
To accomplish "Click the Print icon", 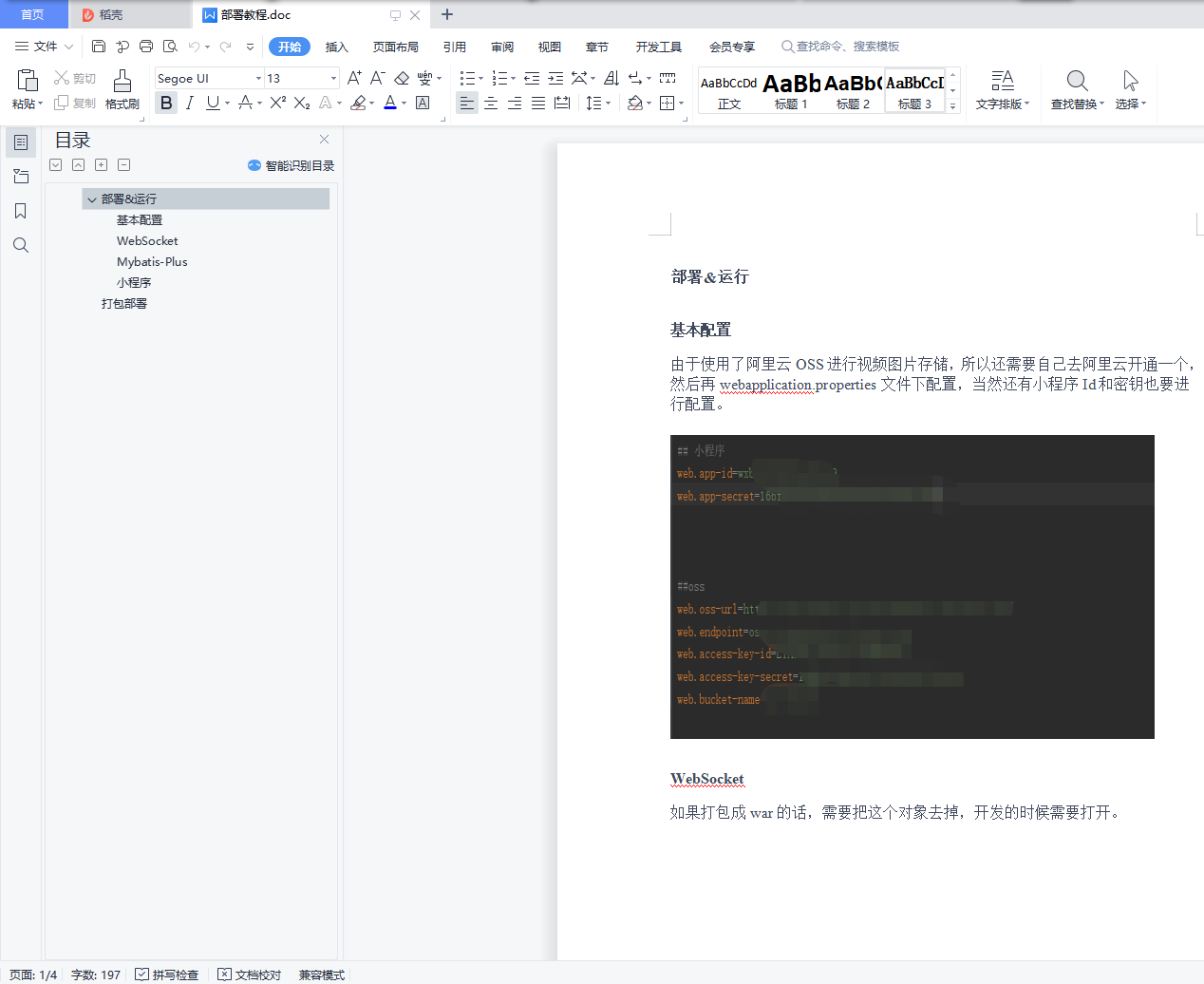I will 146,46.
